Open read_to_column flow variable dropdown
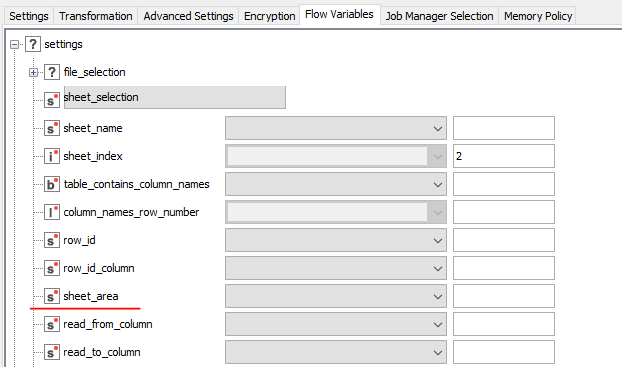This screenshot has height=367, width=622. pos(336,352)
